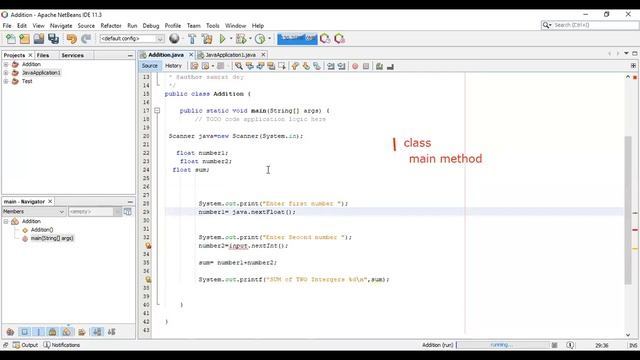Click the Clean and Build Project icon

pyautogui.click(x=207, y=39)
